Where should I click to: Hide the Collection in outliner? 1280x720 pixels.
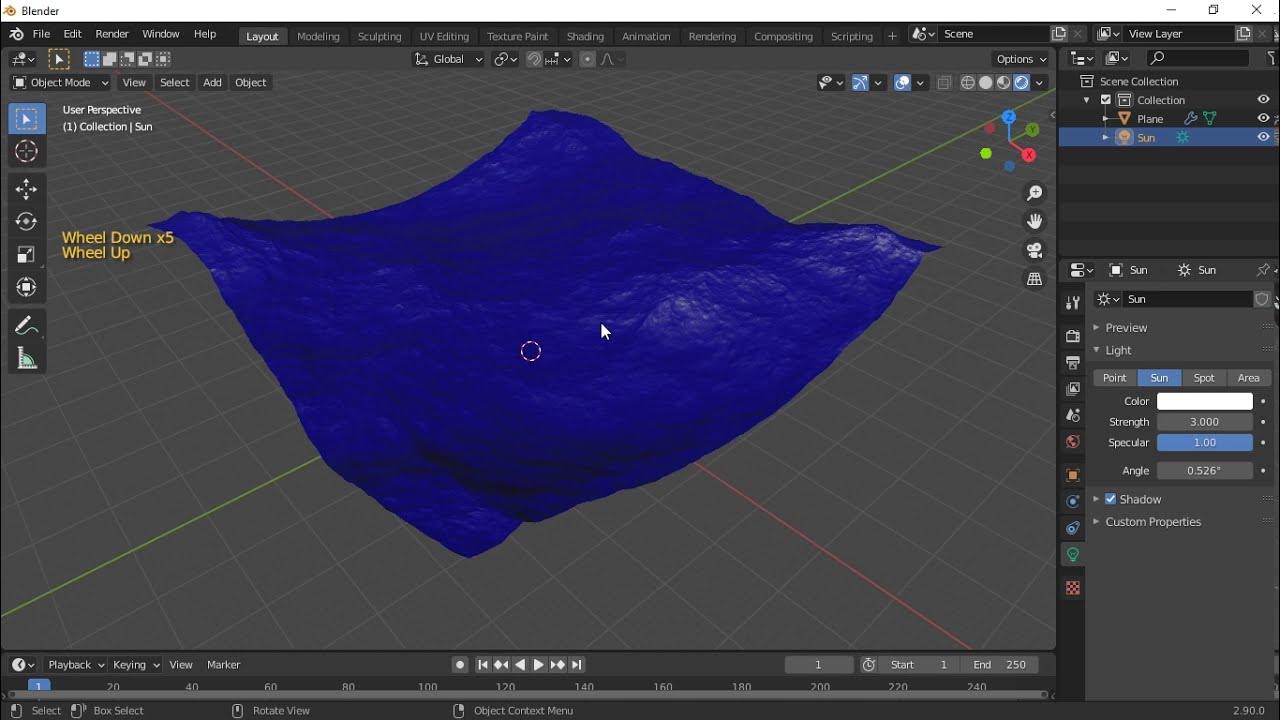coord(1263,100)
